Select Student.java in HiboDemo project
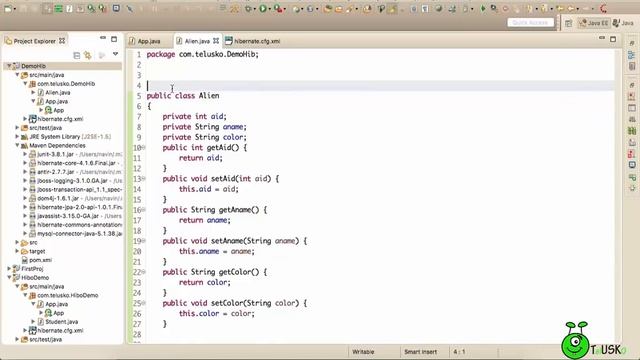This screenshot has height=360, width=640. 61,322
